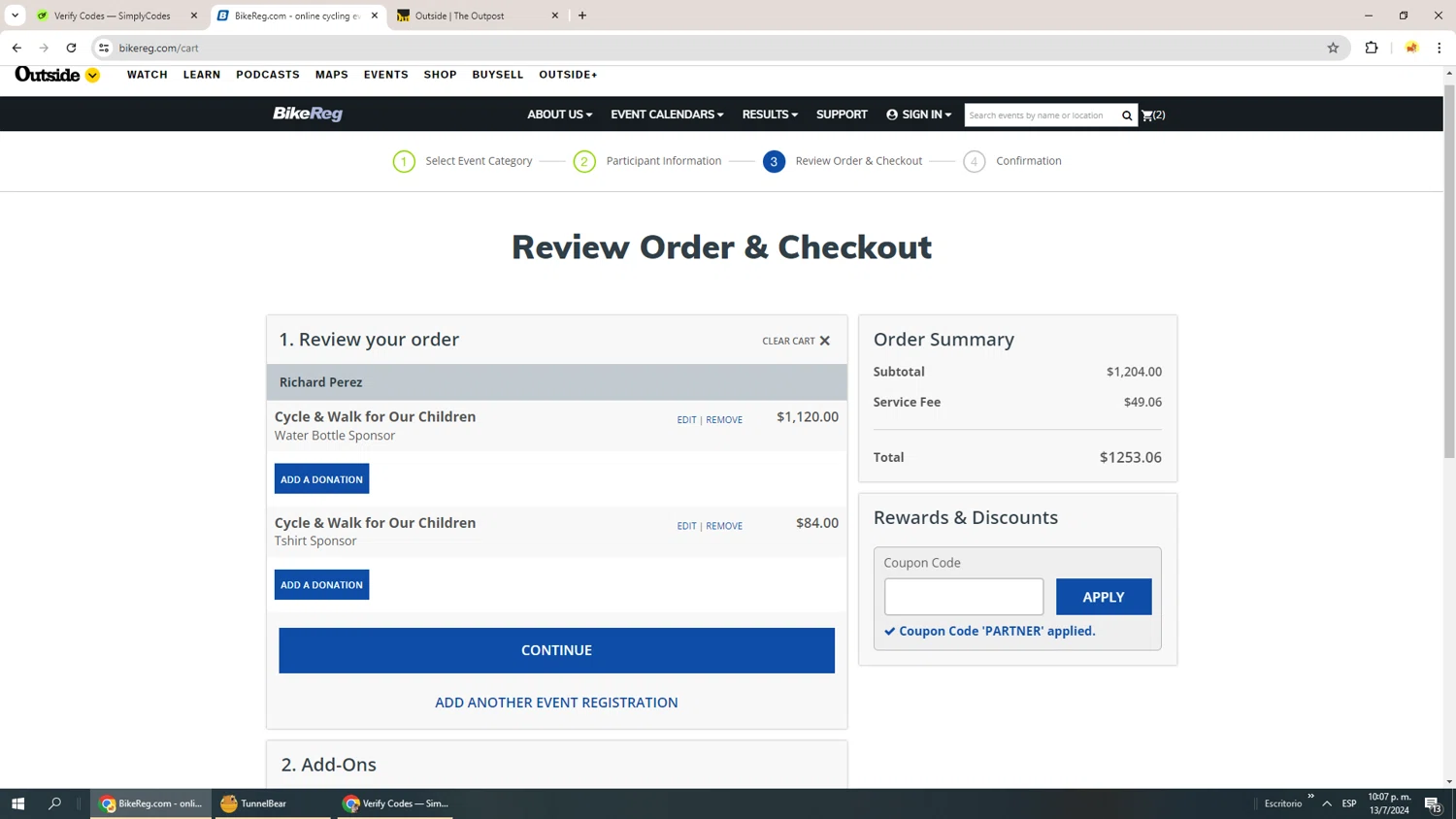
Task: Click step 3 Review Order & Checkout circle
Action: (774, 162)
